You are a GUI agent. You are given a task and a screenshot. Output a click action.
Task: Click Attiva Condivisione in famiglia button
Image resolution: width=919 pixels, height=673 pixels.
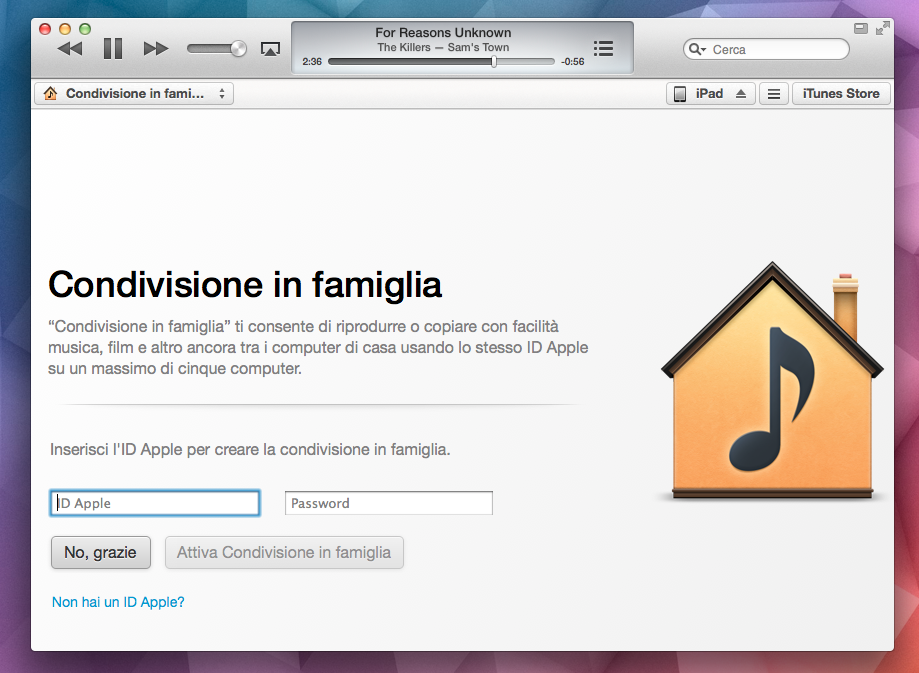(284, 552)
